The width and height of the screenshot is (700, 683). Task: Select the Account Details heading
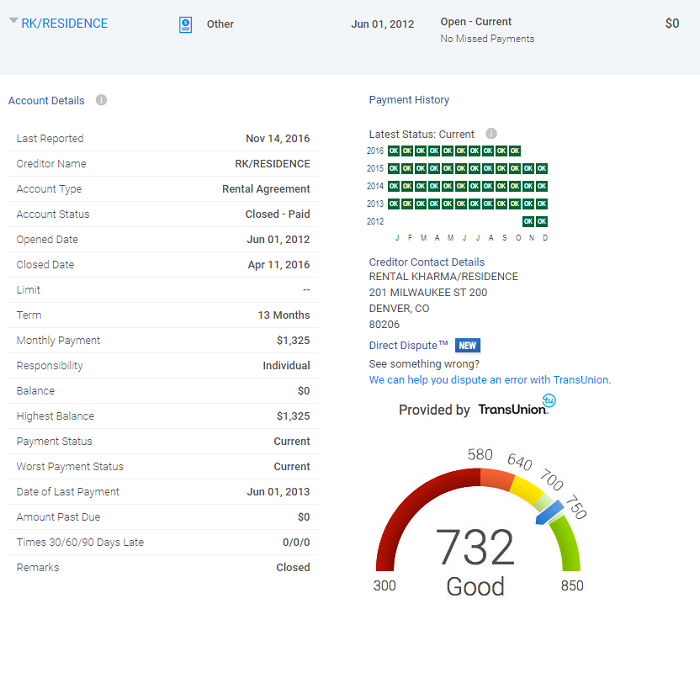click(46, 101)
